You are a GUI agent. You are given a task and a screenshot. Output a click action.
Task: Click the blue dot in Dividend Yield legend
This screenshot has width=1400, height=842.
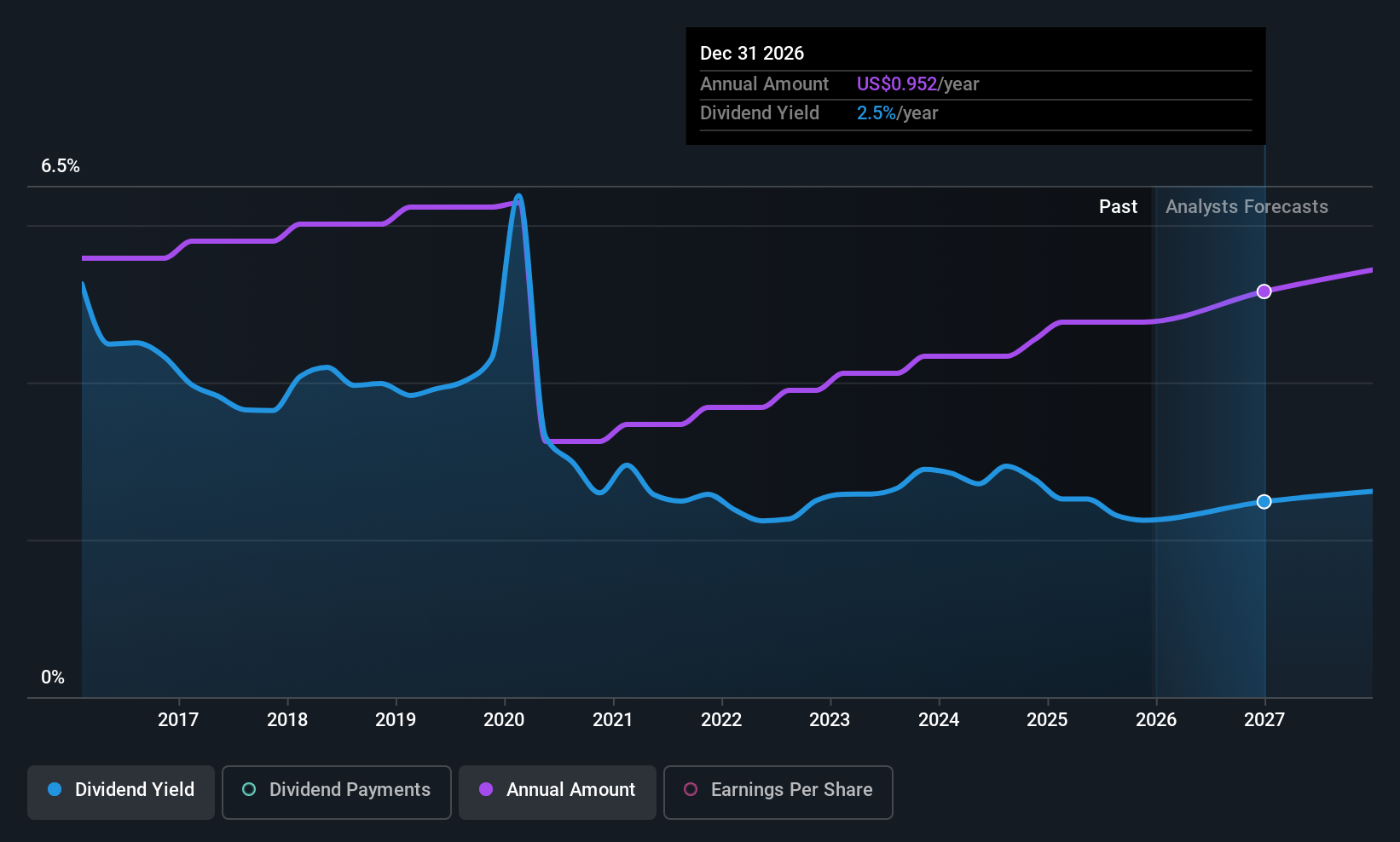coord(55,789)
